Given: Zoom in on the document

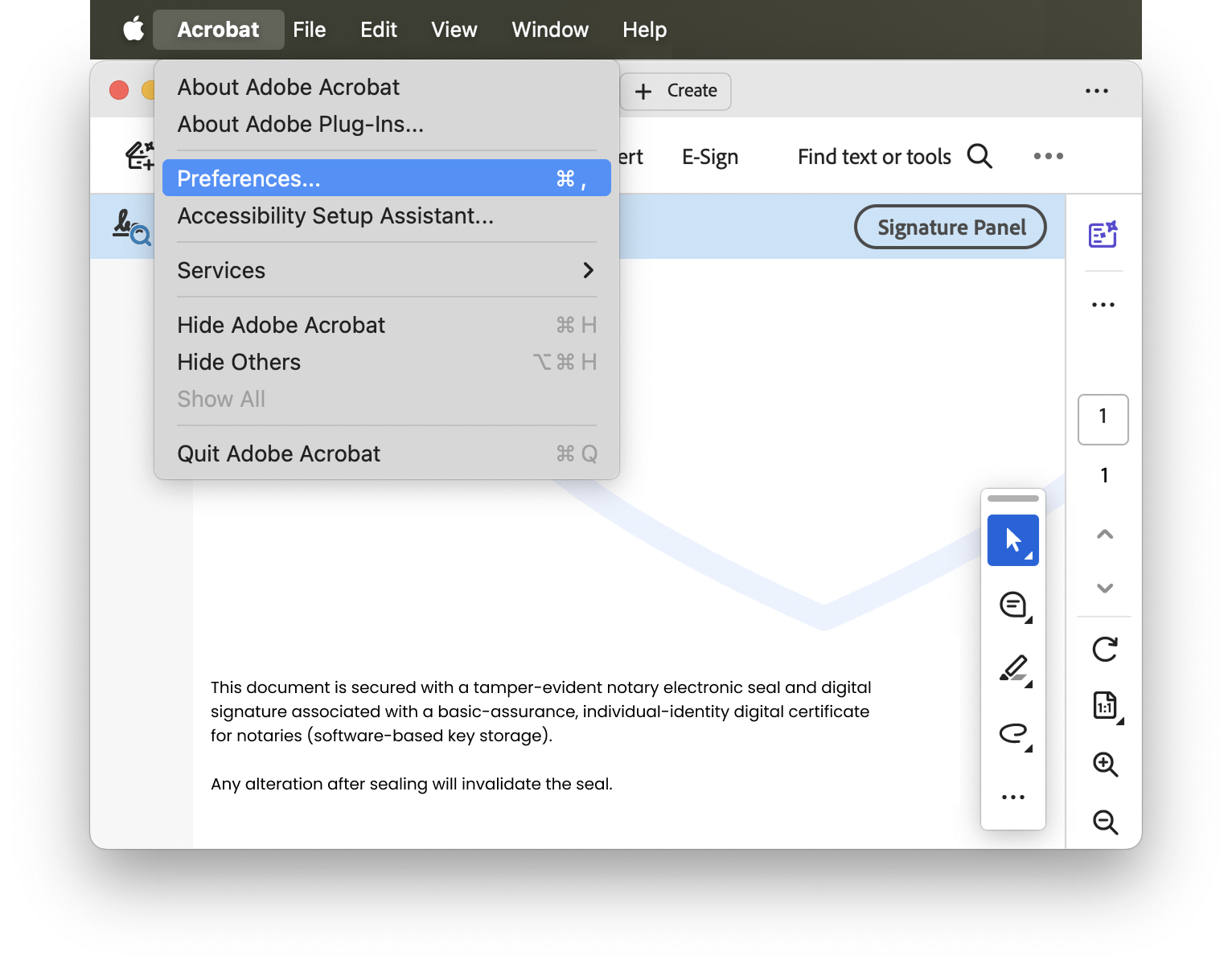Looking at the screenshot, I should tap(1106, 764).
